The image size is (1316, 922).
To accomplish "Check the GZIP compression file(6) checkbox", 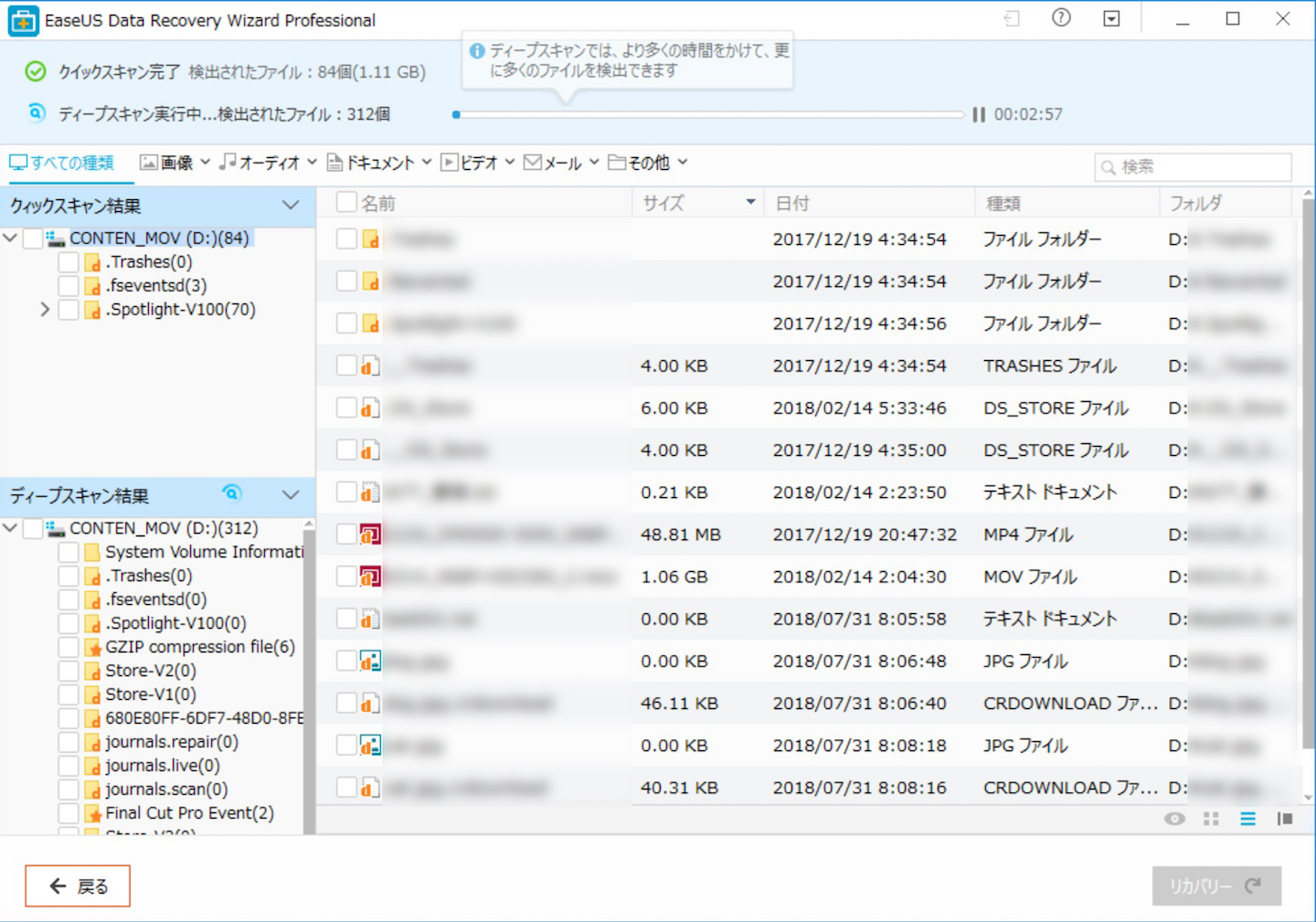I will (69, 647).
